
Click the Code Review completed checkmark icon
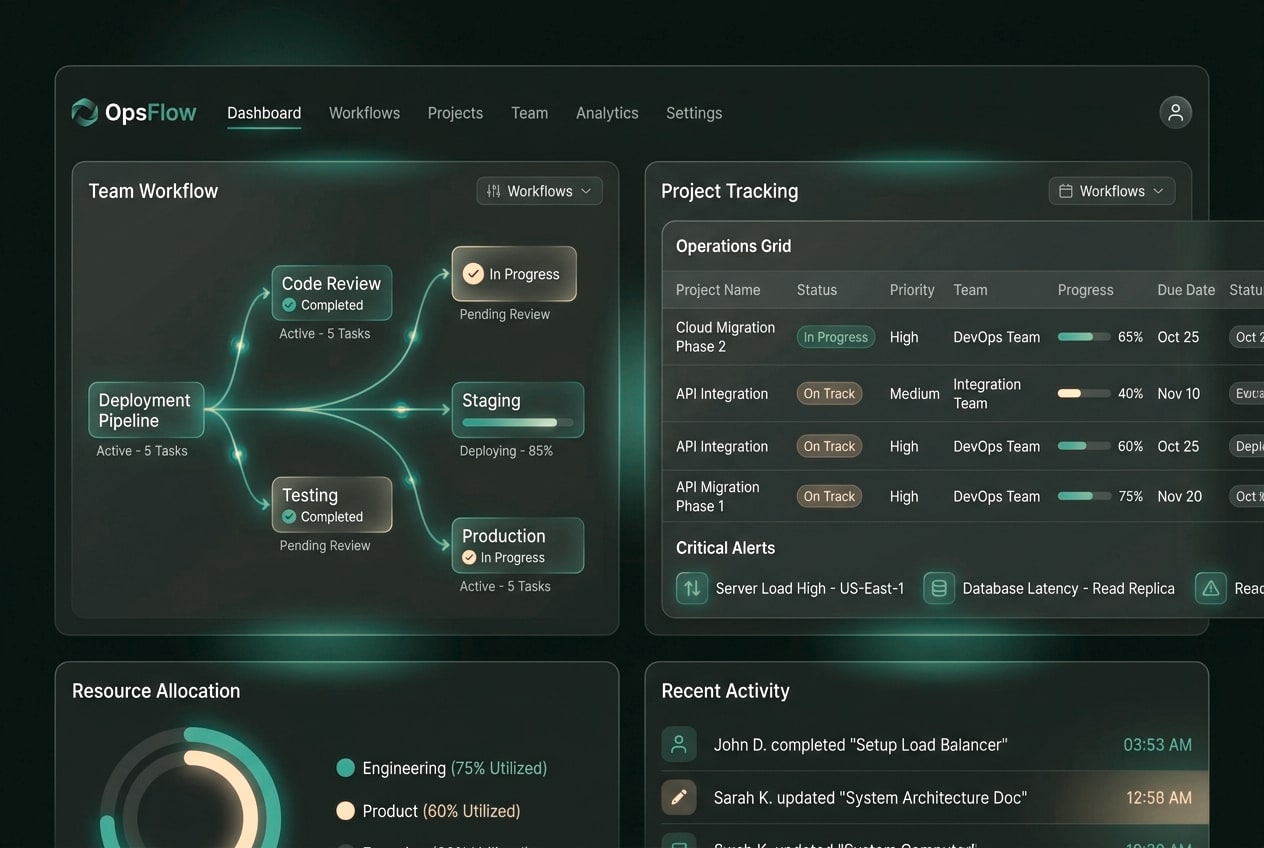289,305
